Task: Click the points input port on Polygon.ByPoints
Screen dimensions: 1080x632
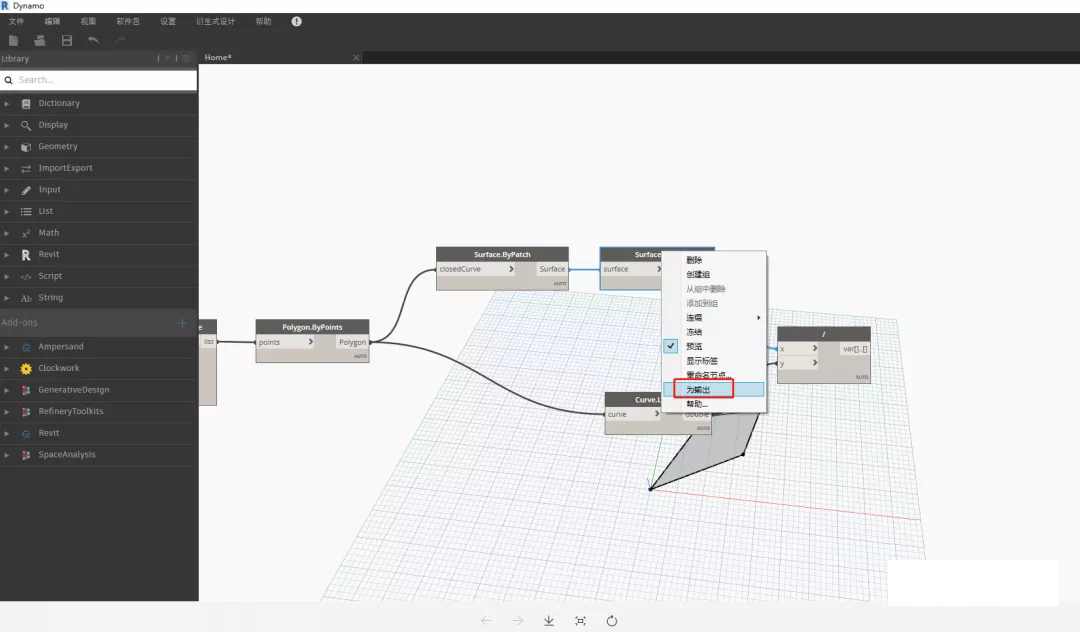Action: click(x=286, y=342)
